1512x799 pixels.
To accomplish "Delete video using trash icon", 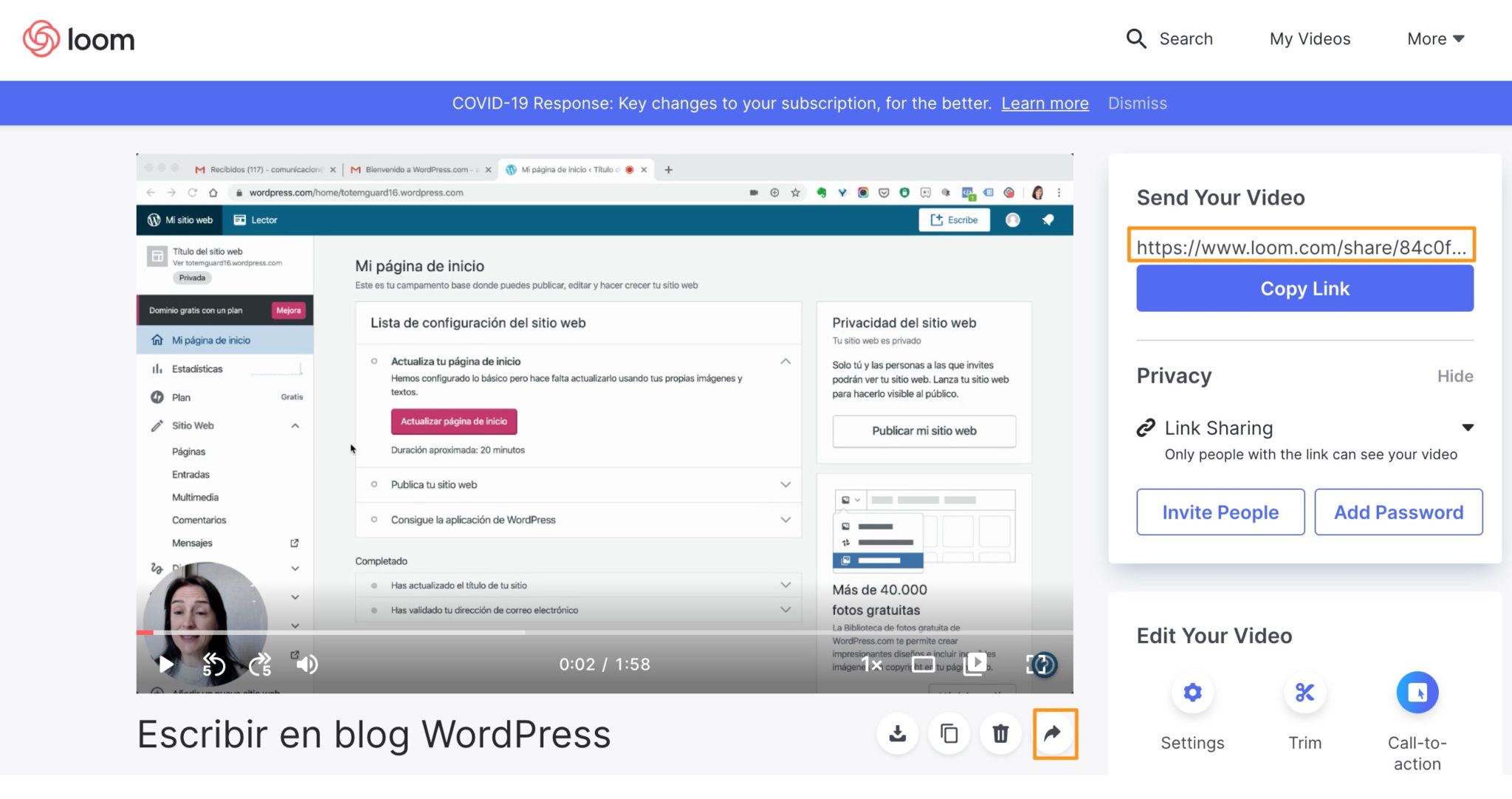I will [1000, 733].
